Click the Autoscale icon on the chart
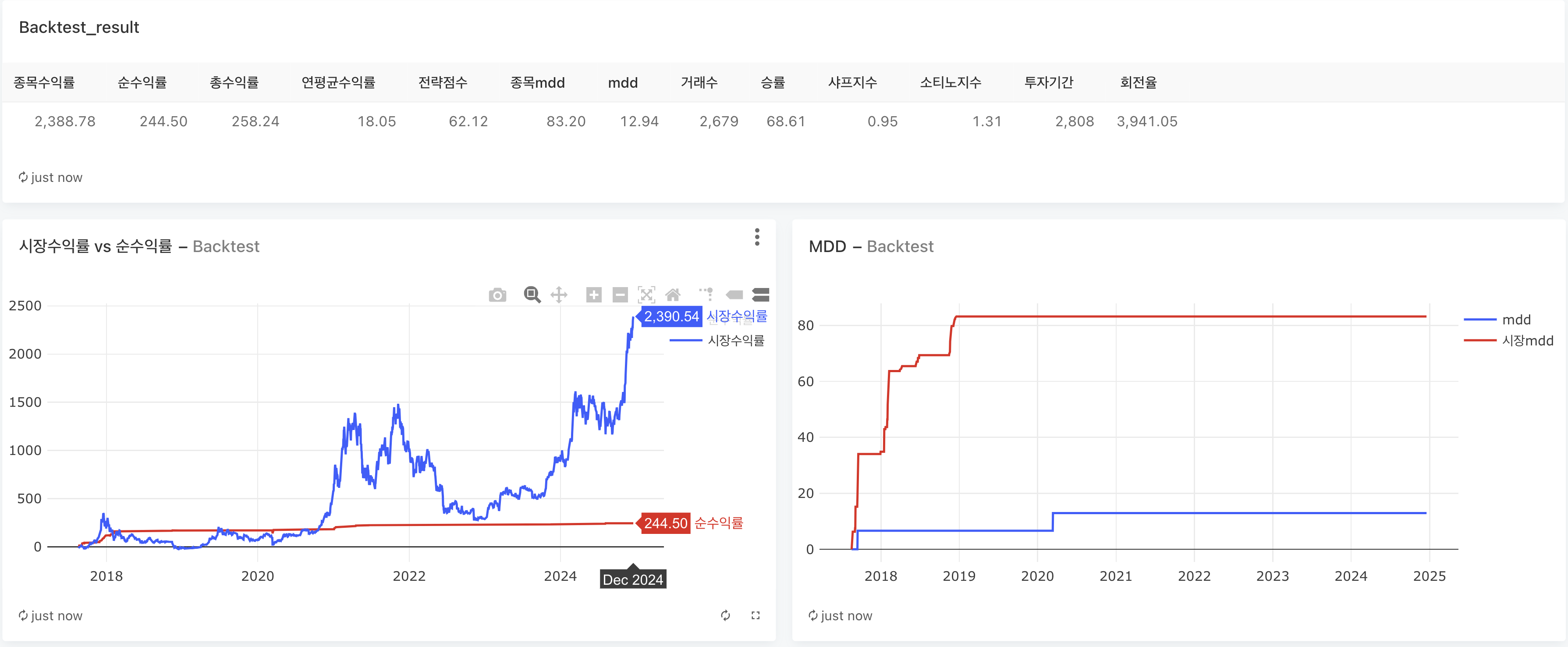 (x=646, y=295)
